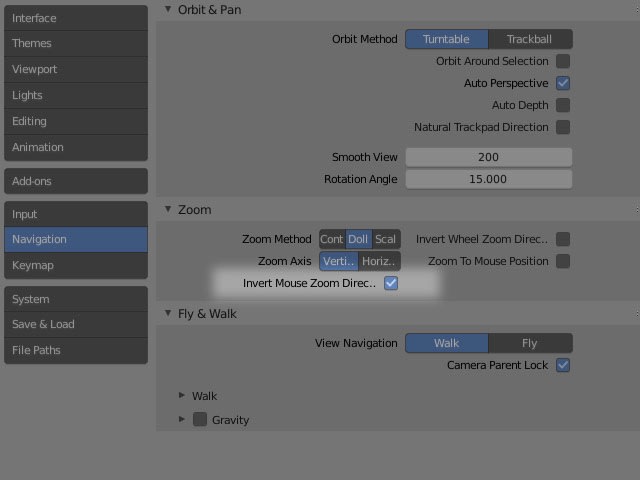
Task: Select Trackball orbit method
Action: click(x=530, y=40)
